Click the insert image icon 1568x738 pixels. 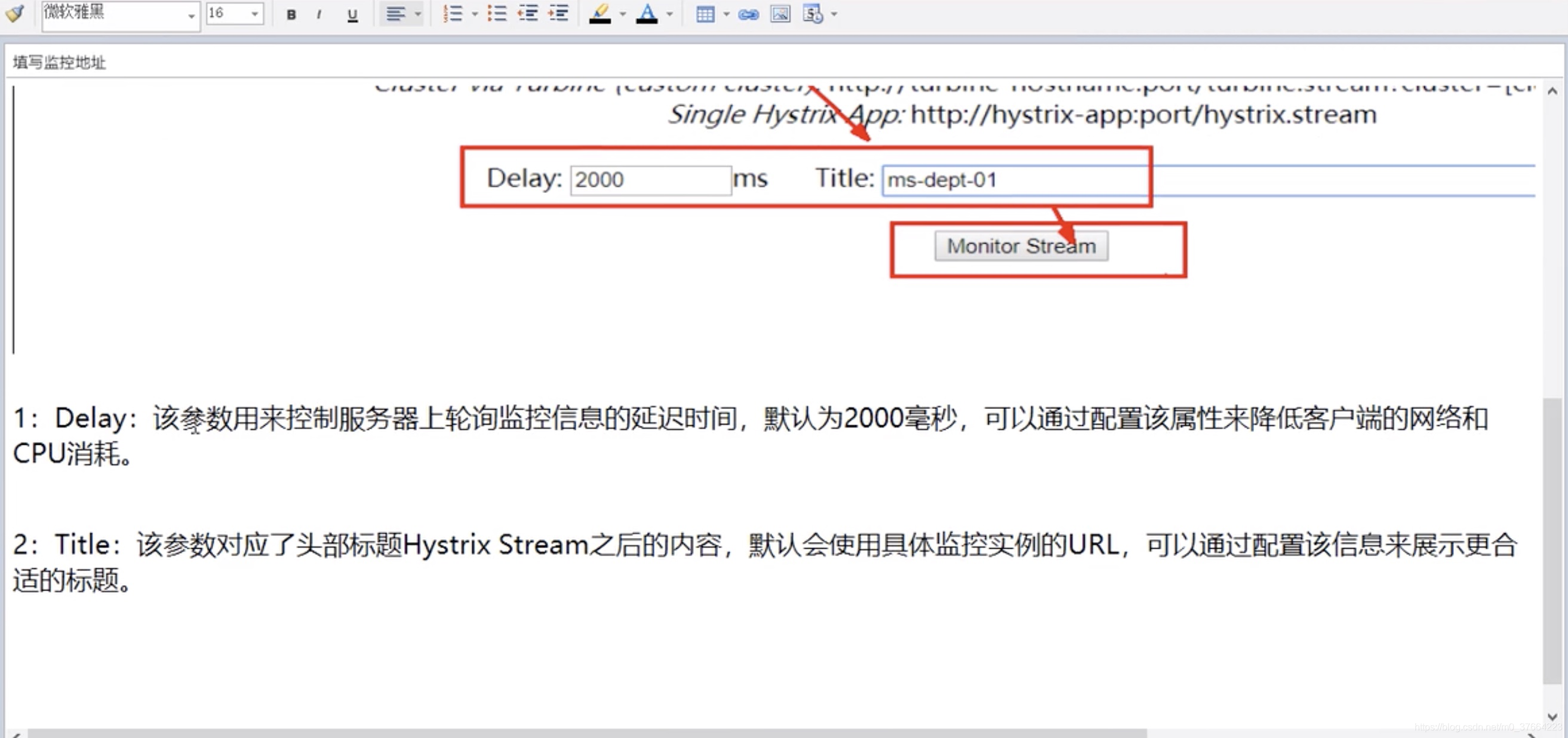780,13
